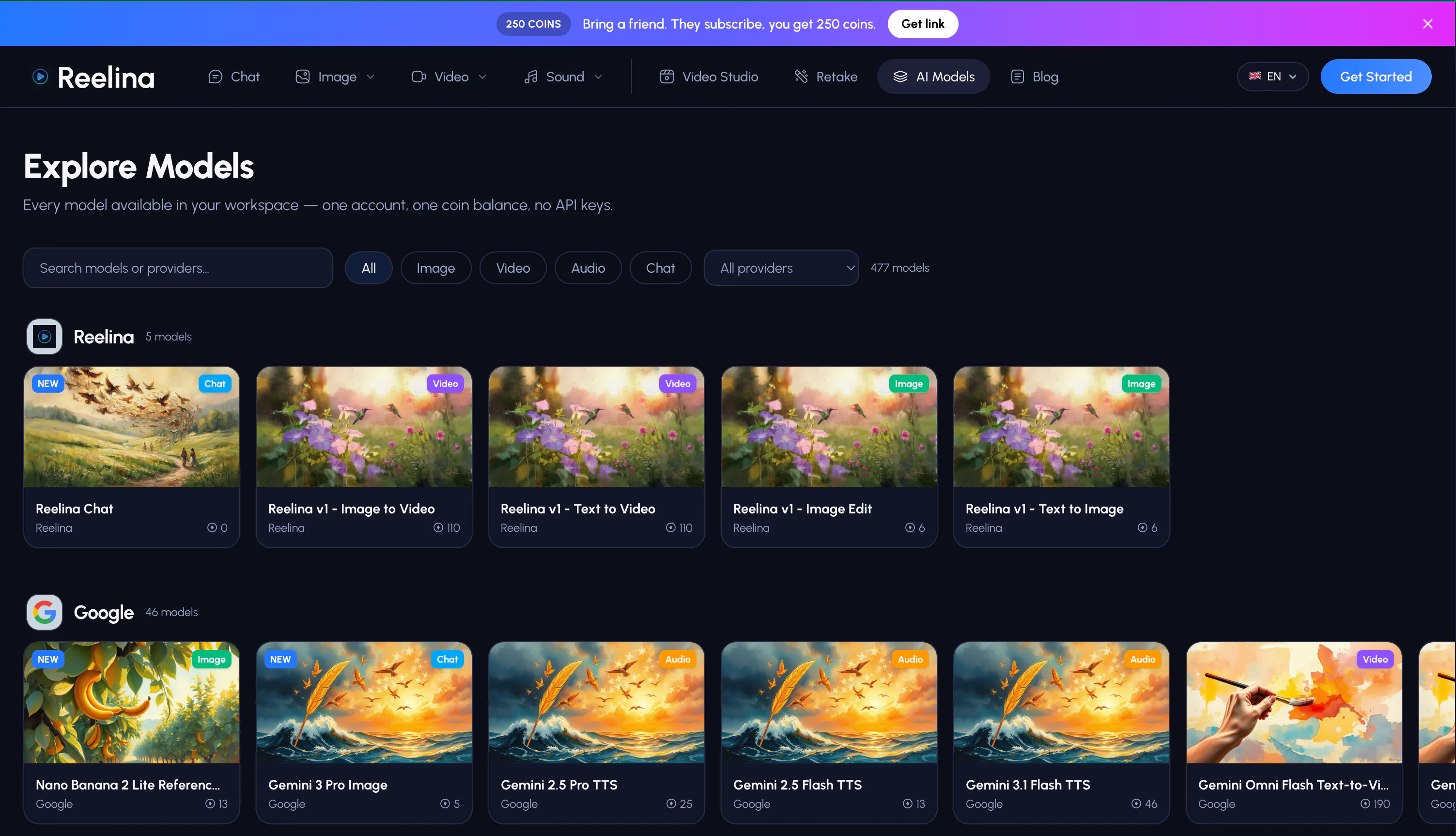Click the AI Models layers icon

point(900,77)
